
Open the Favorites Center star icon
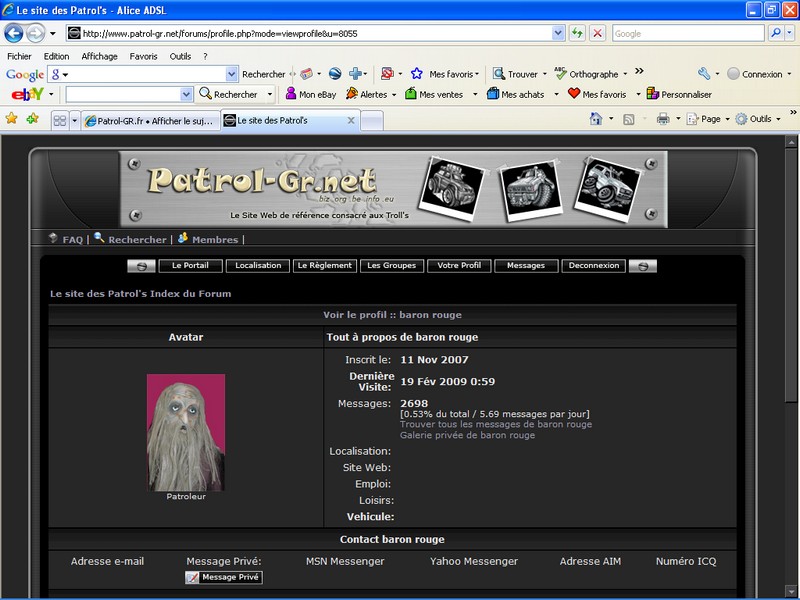[x=11, y=119]
